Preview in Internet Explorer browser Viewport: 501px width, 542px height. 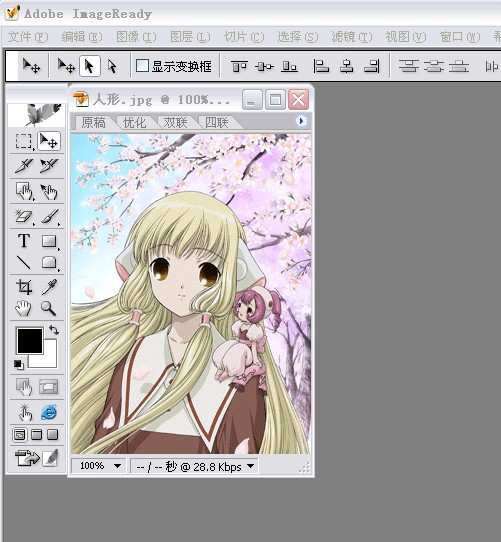pos(49,413)
